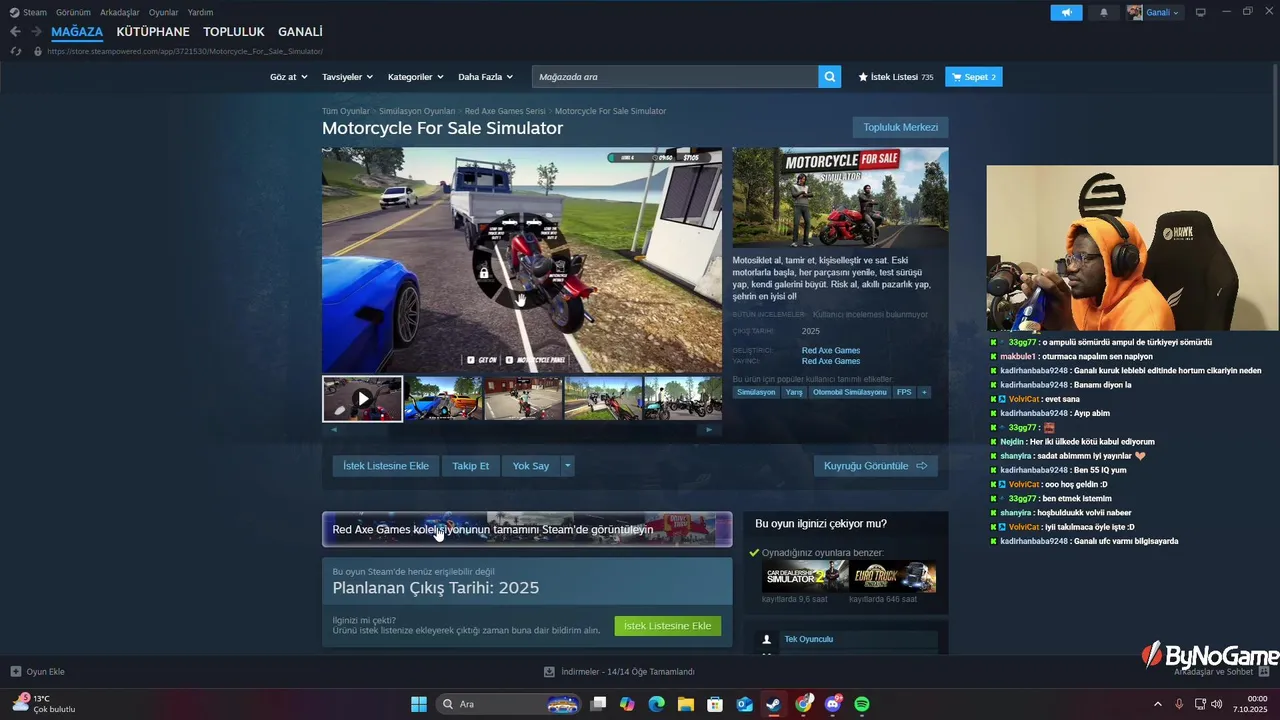Open Microsoft Store from the taskbar
Image resolution: width=1280 pixels, height=720 pixels.
pos(715,704)
